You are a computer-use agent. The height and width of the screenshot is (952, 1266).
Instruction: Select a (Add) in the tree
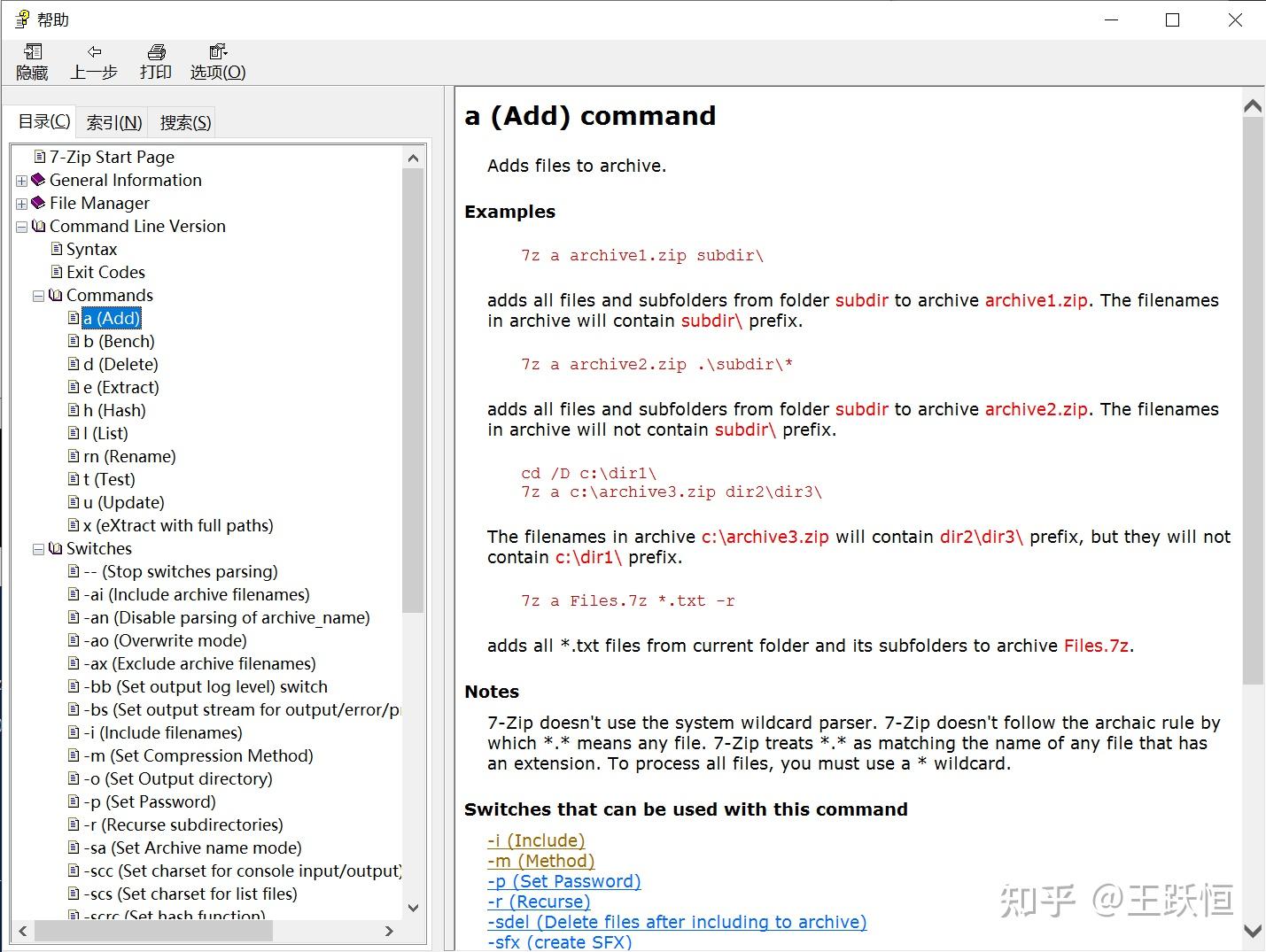click(112, 318)
